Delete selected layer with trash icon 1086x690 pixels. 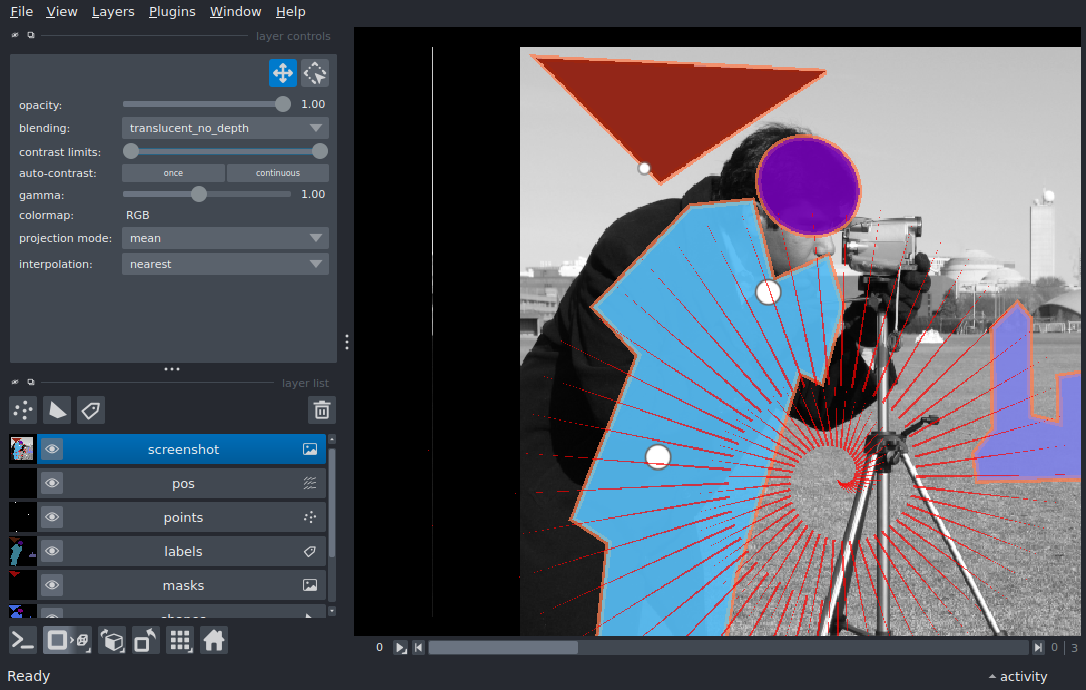pos(322,410)
